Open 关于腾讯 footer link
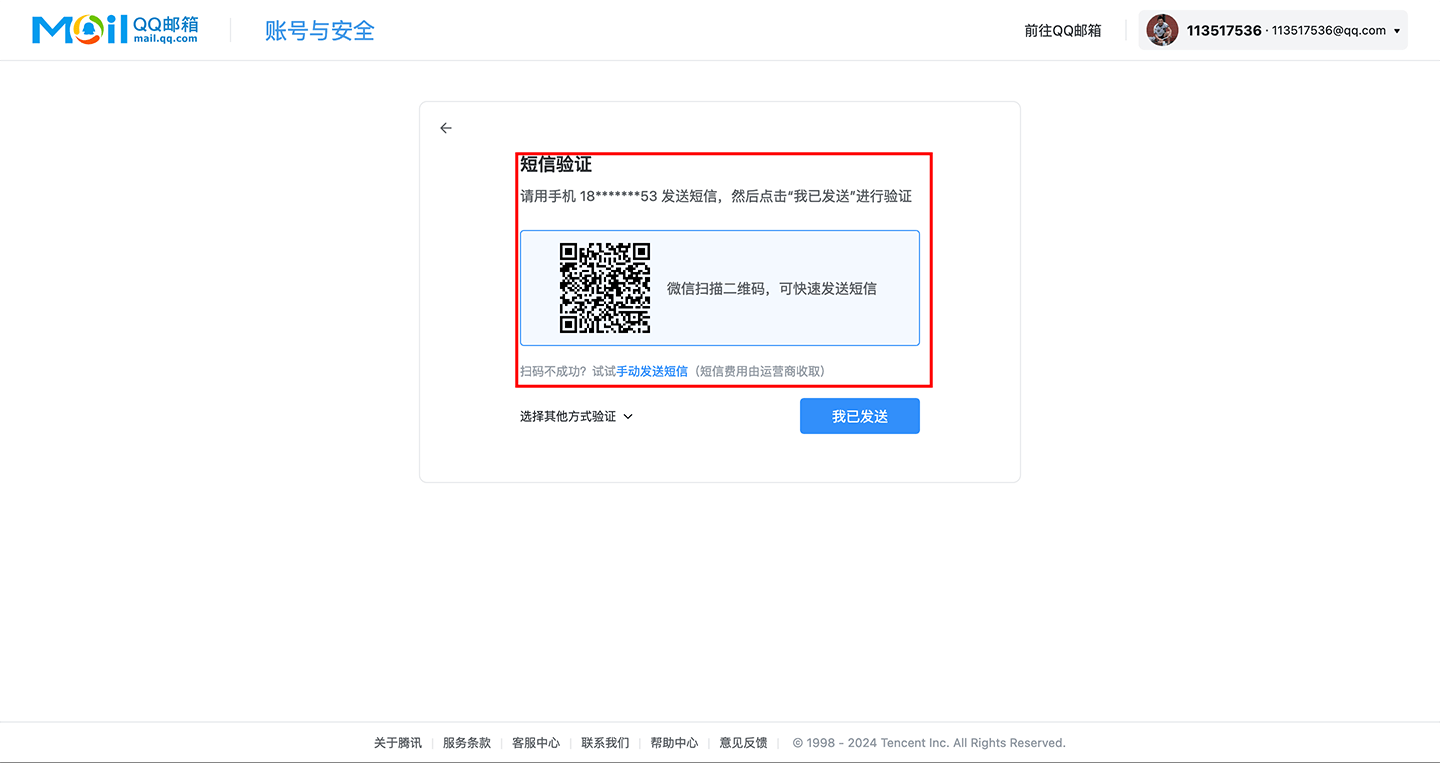The width and height of the screenshot is (1440, 763). tap(398, 743)
